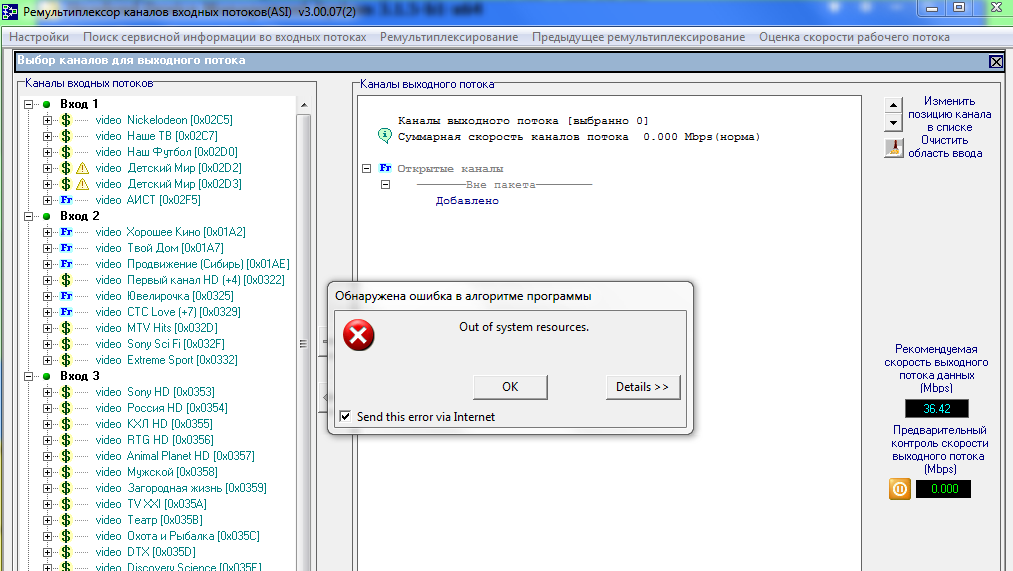1013x571 pixels.
Task: Select the TV XXI [0x035A] channel
Action: (x=151, y=504)
